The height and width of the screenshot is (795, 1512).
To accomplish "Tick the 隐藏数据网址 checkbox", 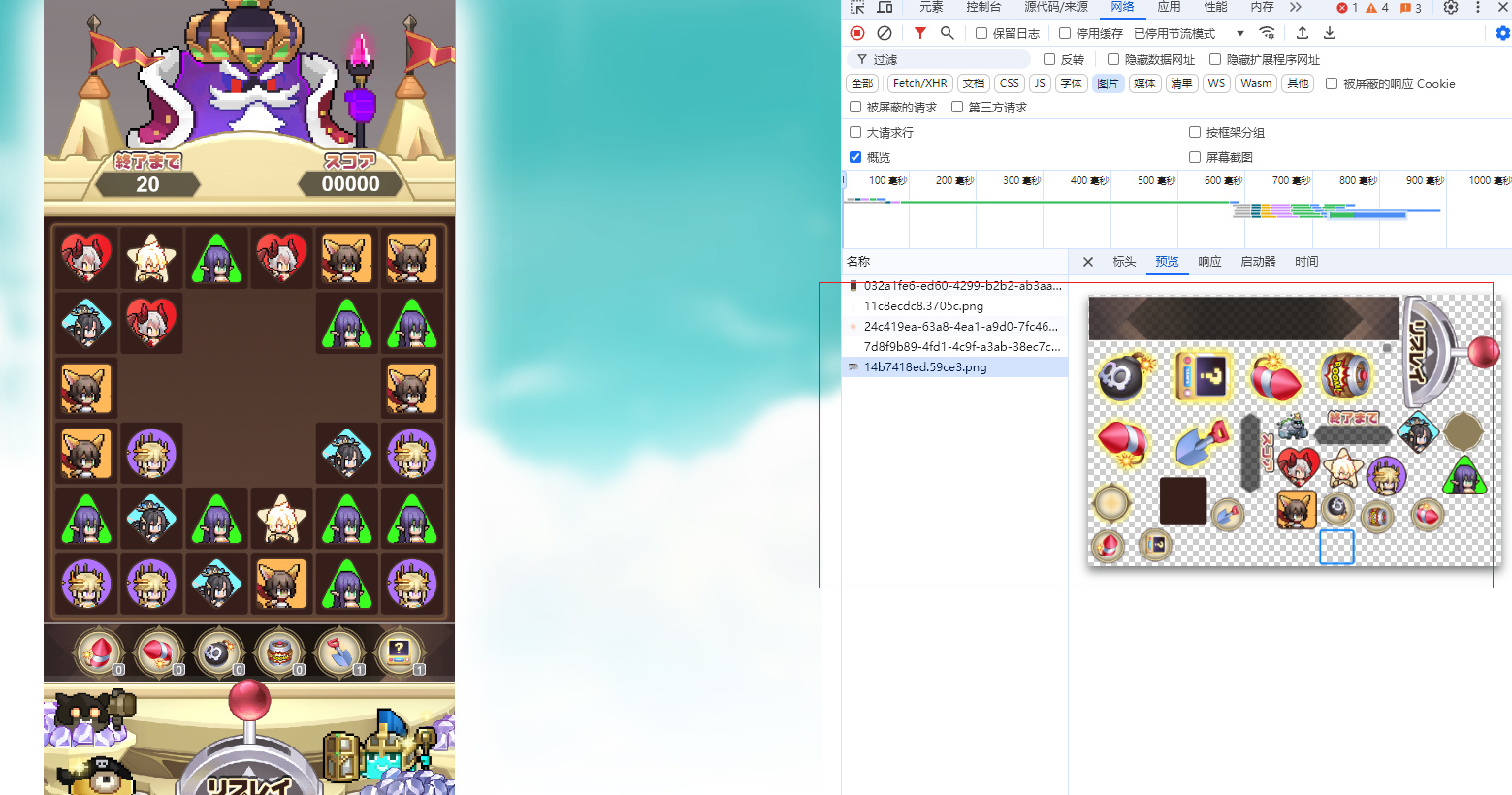I will pyautogui.click(x=1113, y=59).
